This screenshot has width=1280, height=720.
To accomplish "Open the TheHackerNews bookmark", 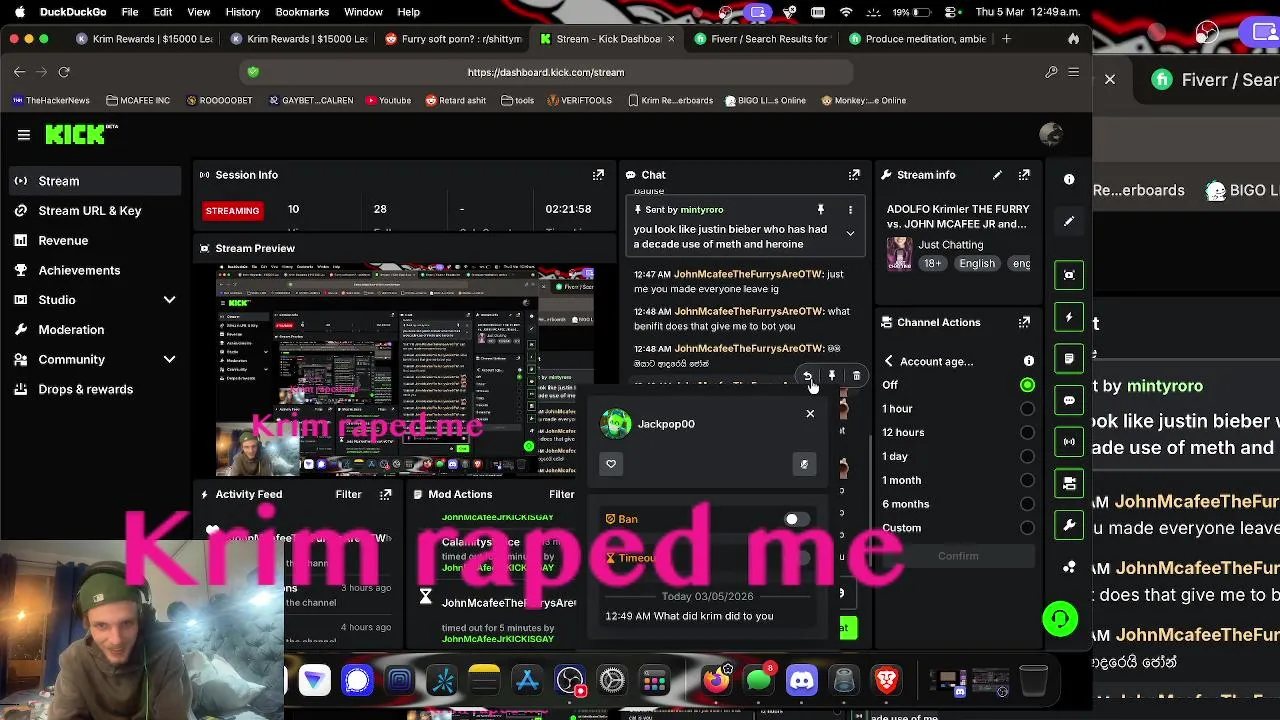I will tap(51, 100).
